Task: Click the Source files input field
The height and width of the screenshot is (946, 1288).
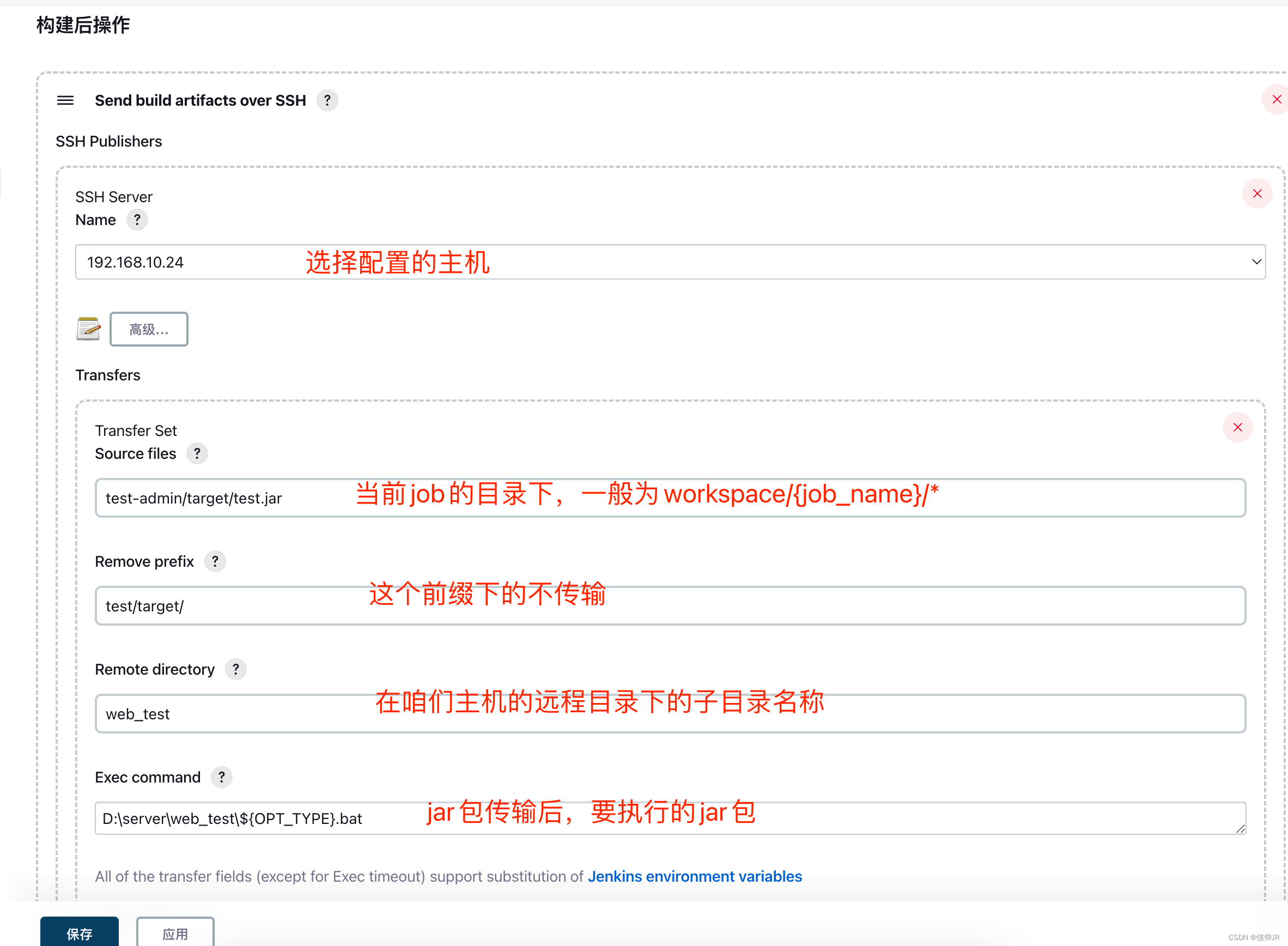Action: (670, 498)
